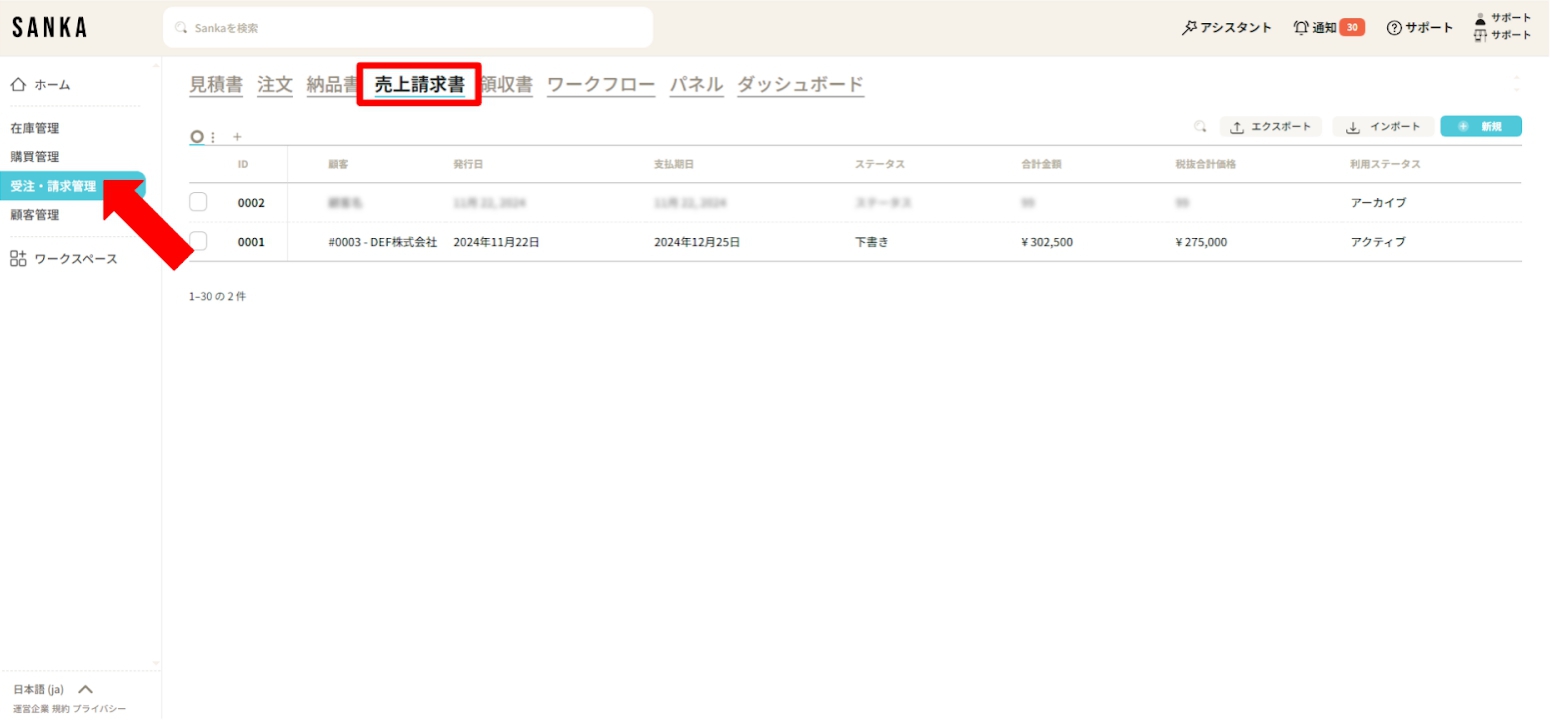Create a new invoice with 新規 button
This screenshot has height=728, width=1550.
(1480, 127)
